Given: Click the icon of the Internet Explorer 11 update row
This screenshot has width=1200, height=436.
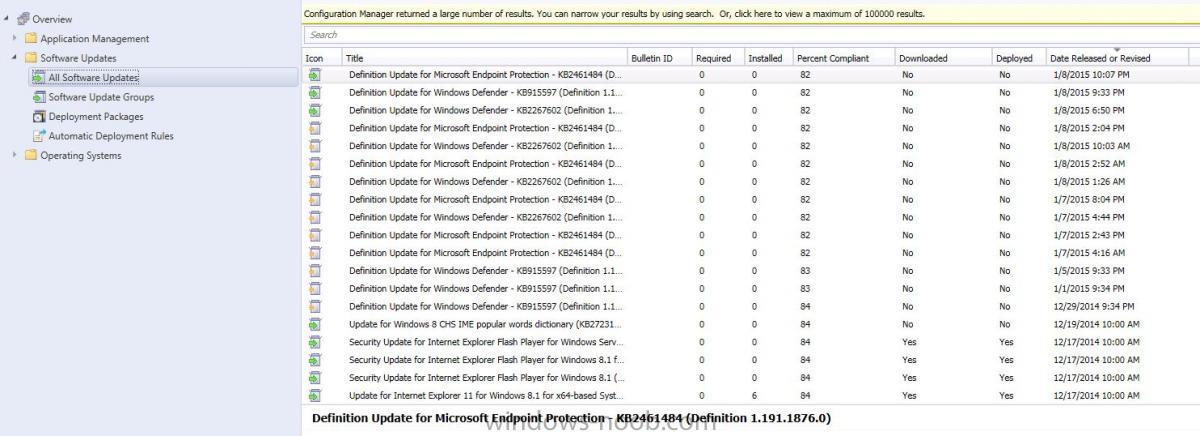Looking at the screenshot, I should 315,395.
